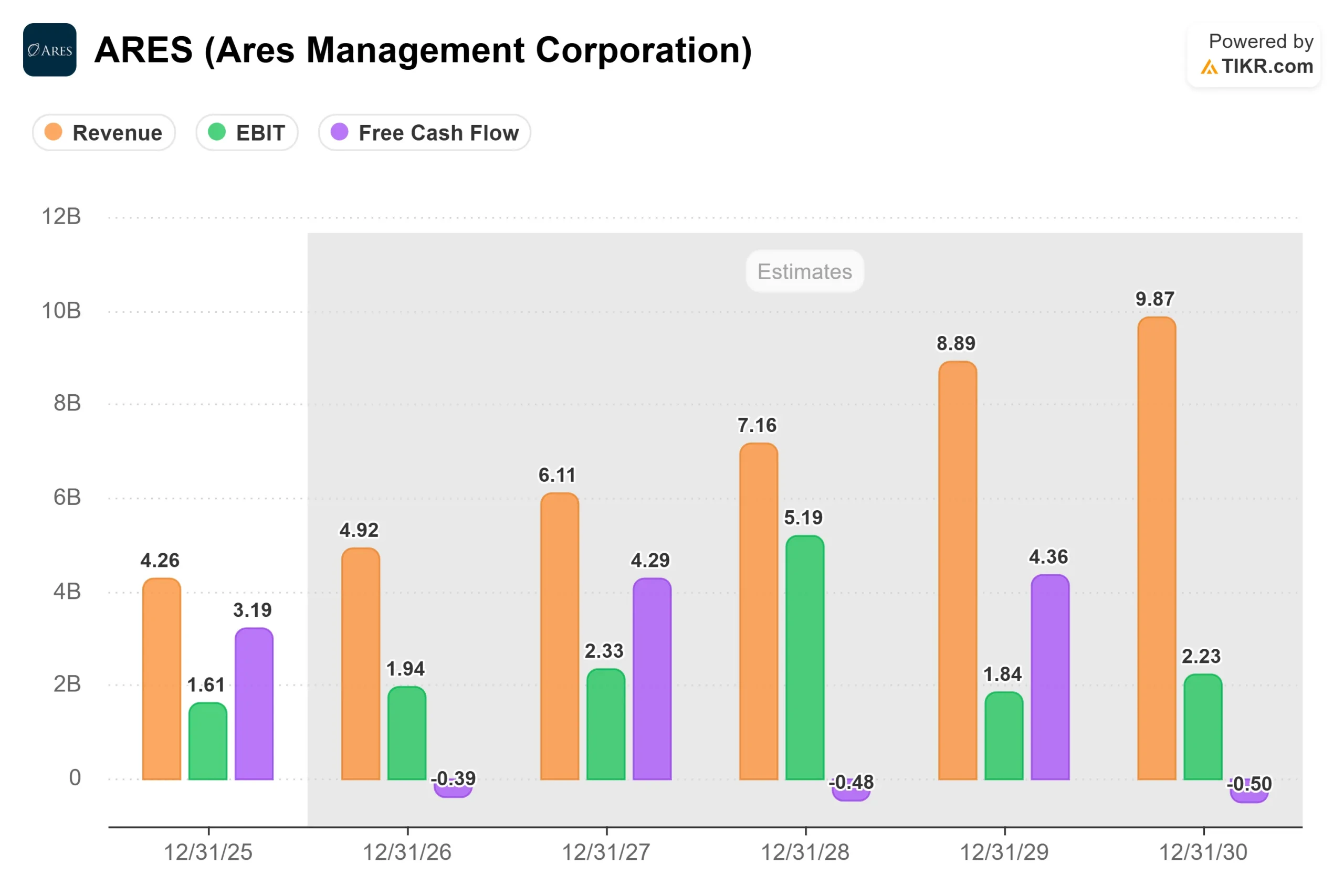Click the 9.87 revenue value label
This screenshot has width=1344, height=896.
point(1155,299)
